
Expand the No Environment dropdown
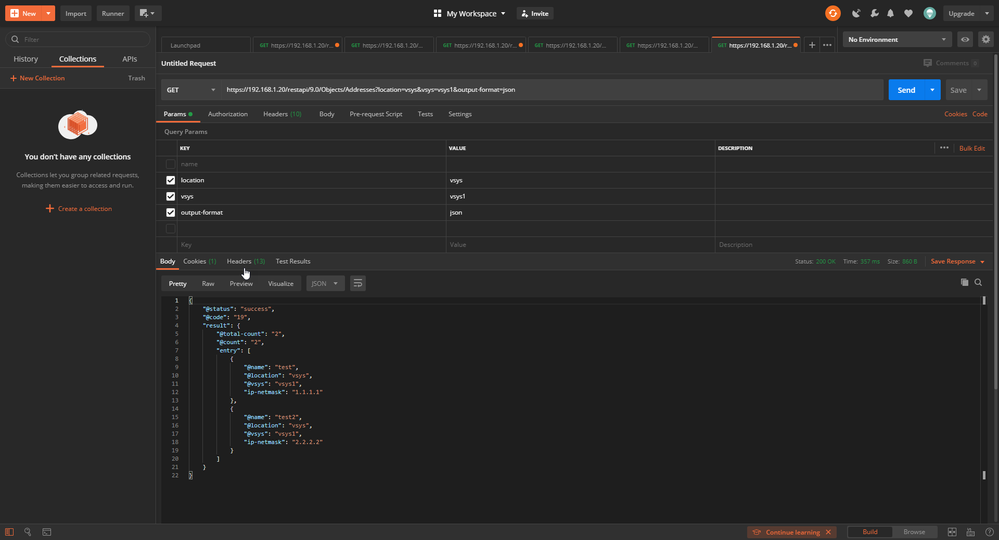coord(897,40)
